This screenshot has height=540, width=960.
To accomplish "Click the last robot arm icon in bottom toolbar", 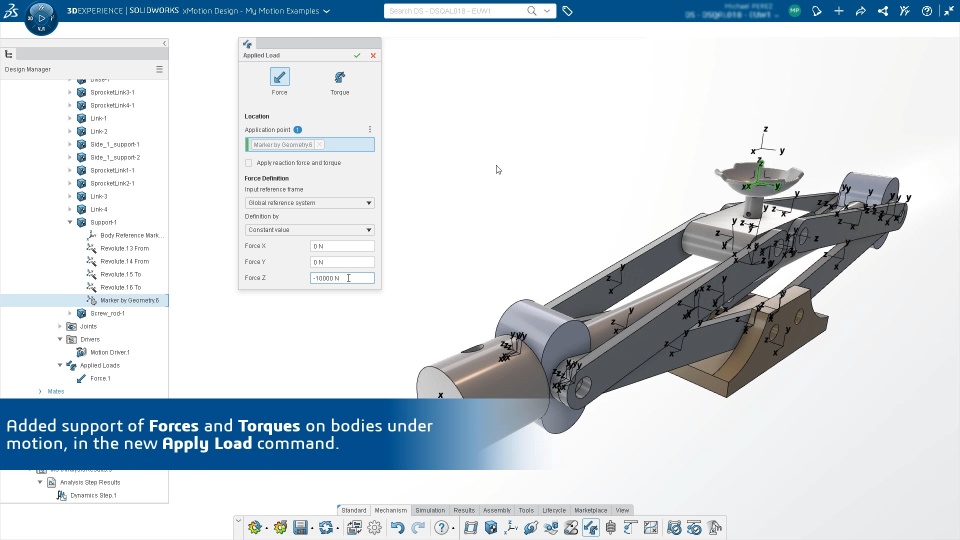I will pos(714,527).
